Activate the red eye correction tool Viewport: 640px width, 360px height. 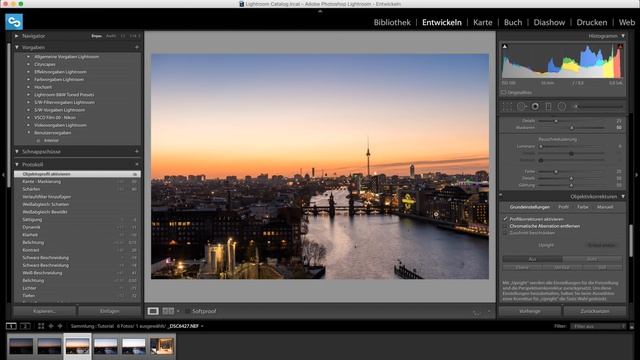[x=535, y=107]
